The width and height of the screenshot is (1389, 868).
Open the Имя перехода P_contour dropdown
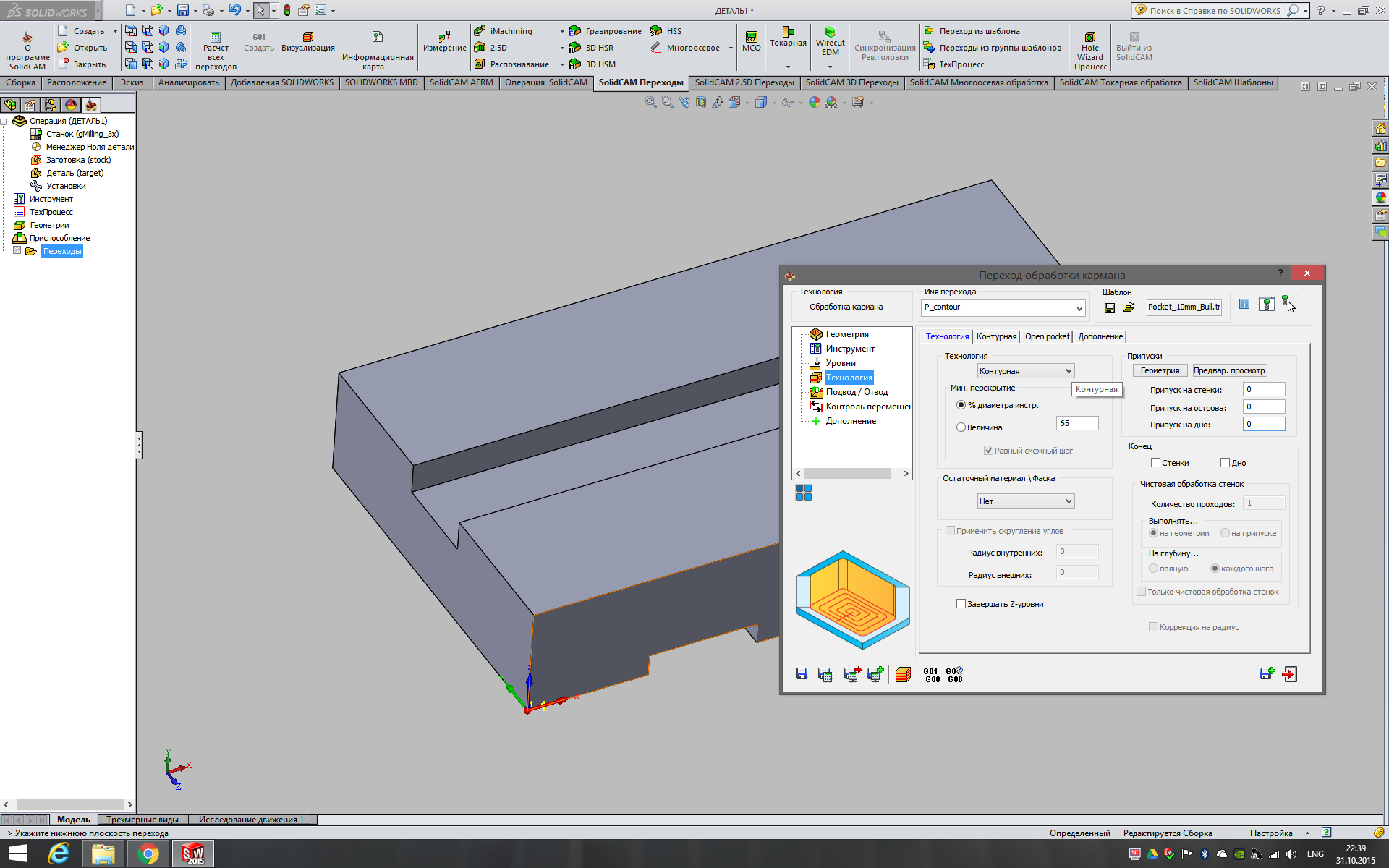(x=1079, y=308)
